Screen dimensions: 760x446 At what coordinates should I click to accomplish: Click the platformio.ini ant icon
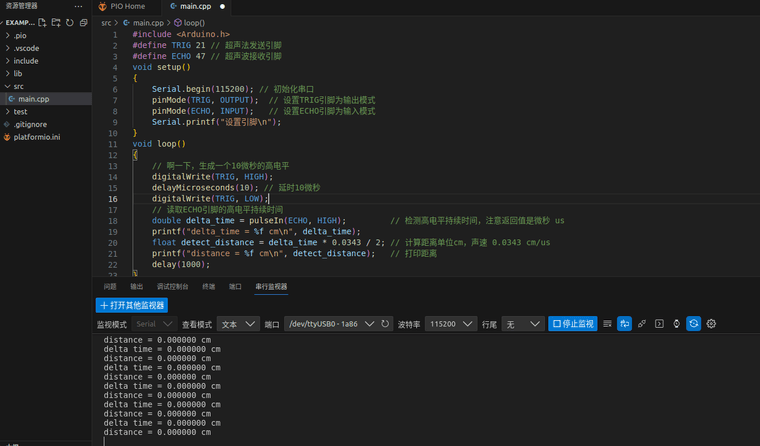coord(7,137)
